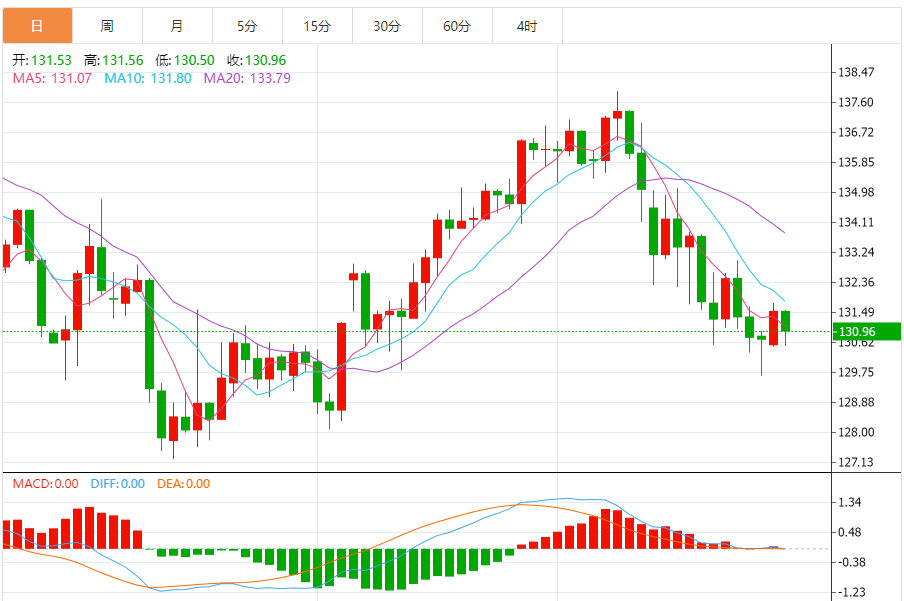Viewport: 904px width, 601px height.
Task: Switch to the 月 monthly tab
Action: tap(178, 26)
